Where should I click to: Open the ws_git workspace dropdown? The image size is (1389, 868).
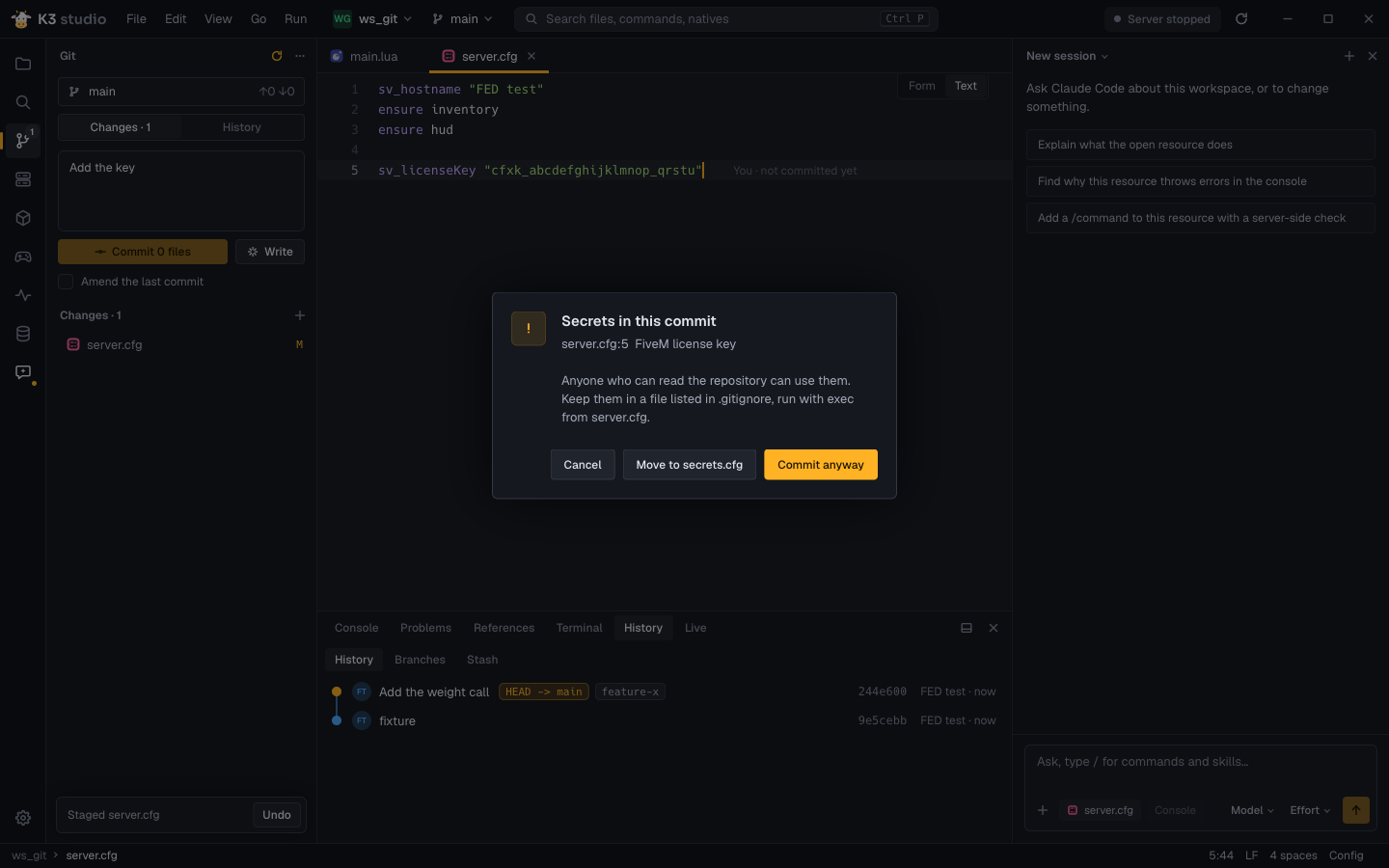tap(372, 18)
